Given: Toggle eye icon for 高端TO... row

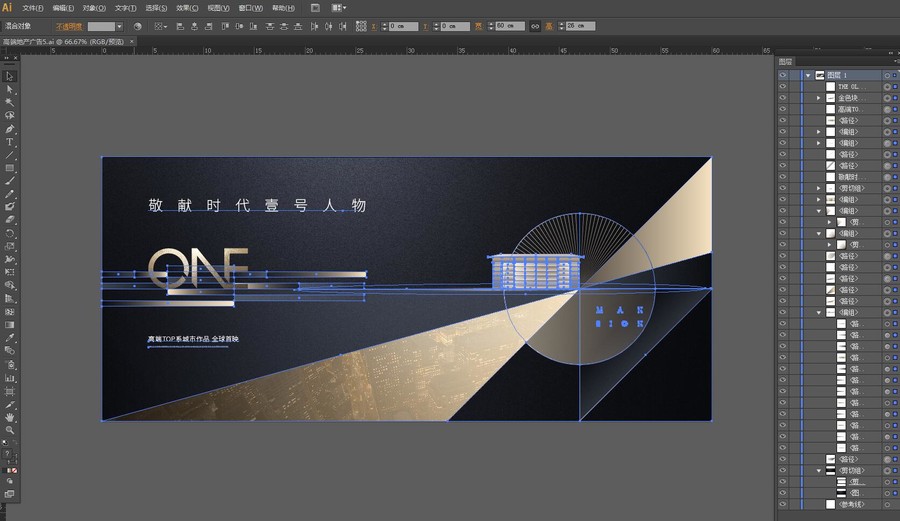Looking at the screenshot, I should click(x=783, y=109).
